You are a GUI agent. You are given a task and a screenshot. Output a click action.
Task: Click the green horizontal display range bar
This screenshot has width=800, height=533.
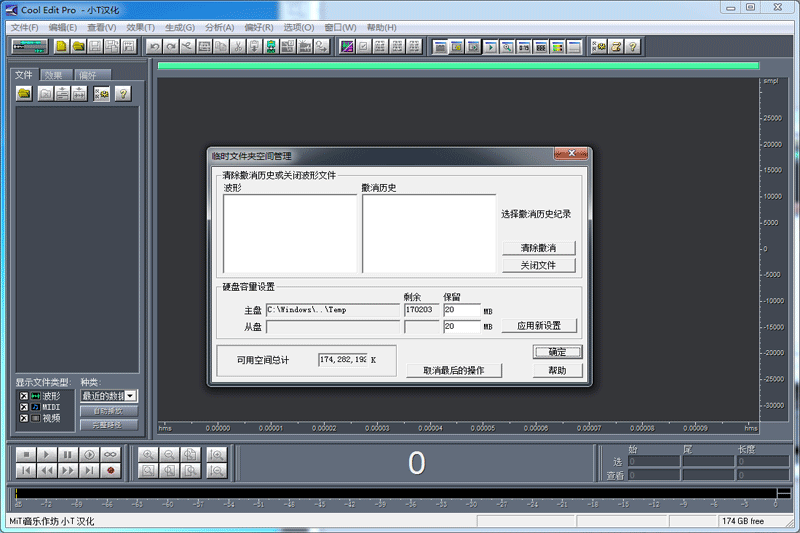(458, 66)
